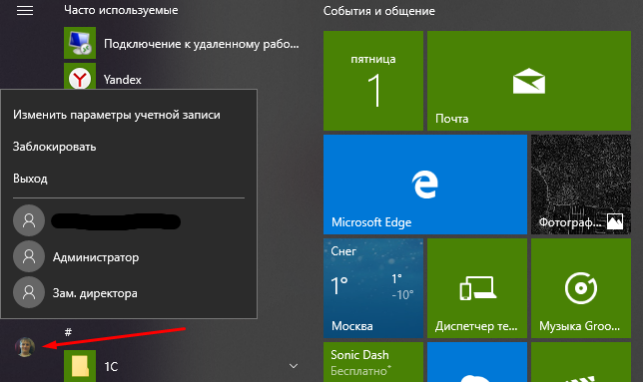Click the Edge 'e' logo icon
643x382 pixels.
click(x=425, y=184)
